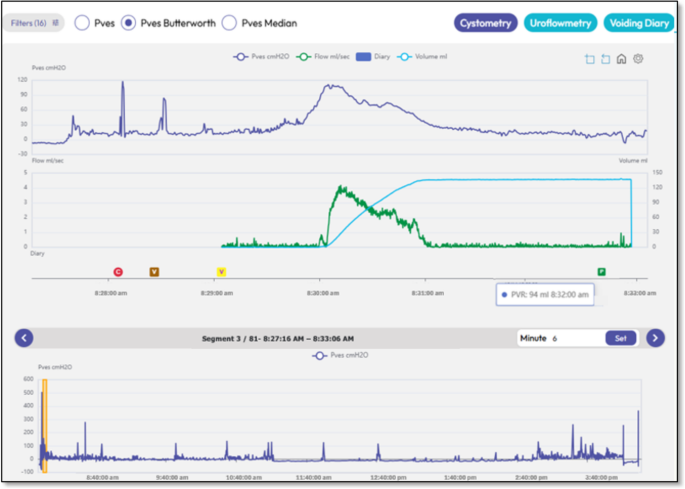685x489 pixels.
Task: Toggle the Flow ml/sec legend series
Action: (323, 57)
